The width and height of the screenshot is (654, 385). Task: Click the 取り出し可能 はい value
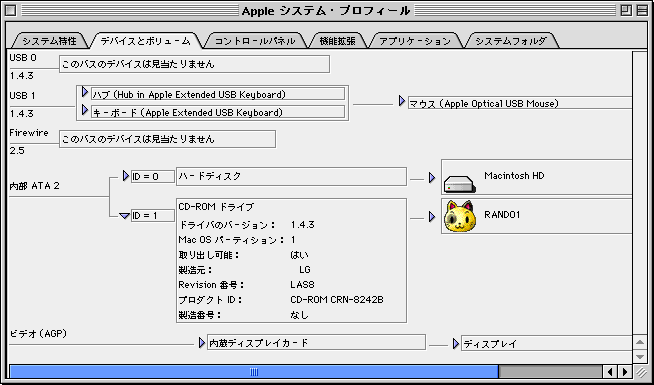tap(299, 255)
